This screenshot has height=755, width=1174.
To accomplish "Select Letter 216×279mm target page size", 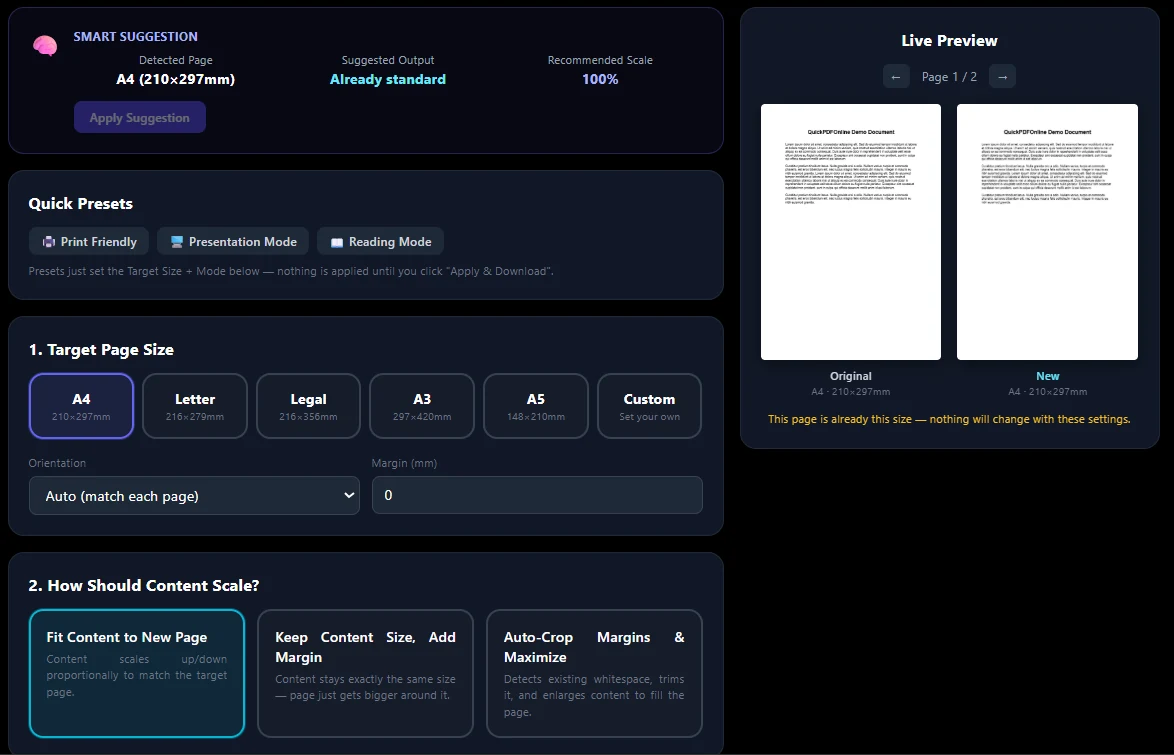I will tap(195, 406).
